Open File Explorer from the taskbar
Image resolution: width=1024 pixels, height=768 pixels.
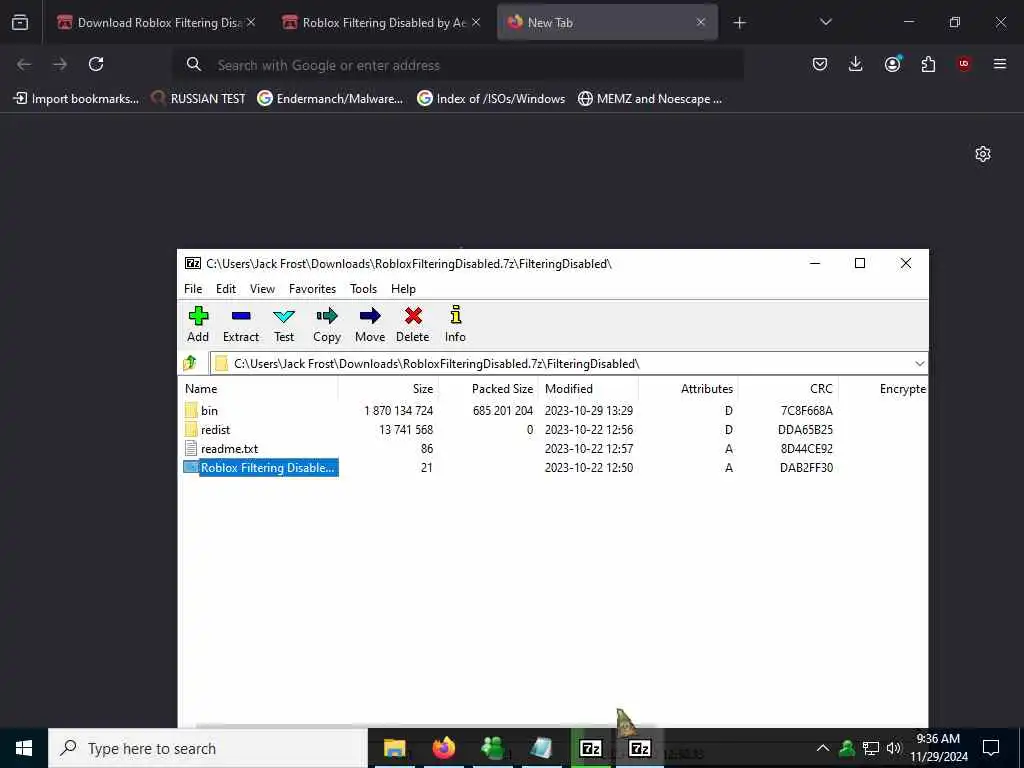(x=394, y=748)
